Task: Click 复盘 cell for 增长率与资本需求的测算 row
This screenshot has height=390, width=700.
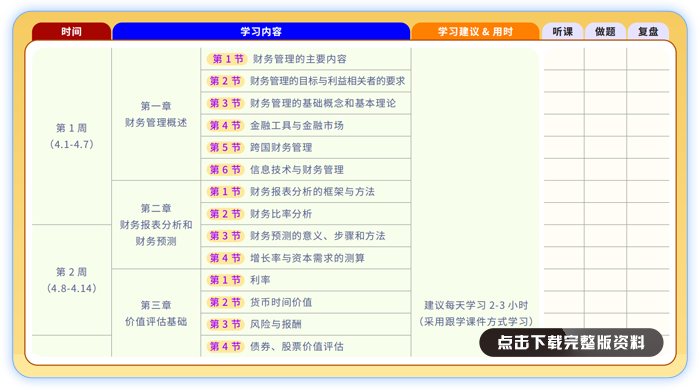Action: point(648,258)
